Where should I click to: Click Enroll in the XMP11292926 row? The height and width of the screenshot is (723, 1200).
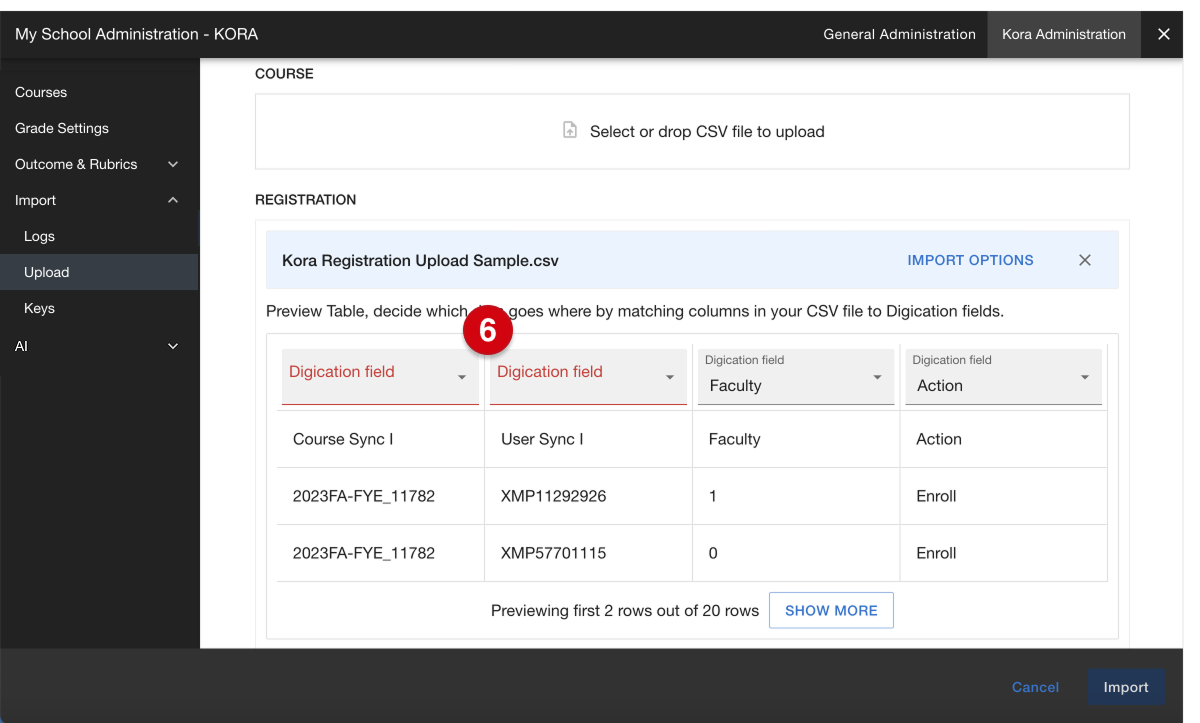pyautogui.click(x=1004, y=496)
